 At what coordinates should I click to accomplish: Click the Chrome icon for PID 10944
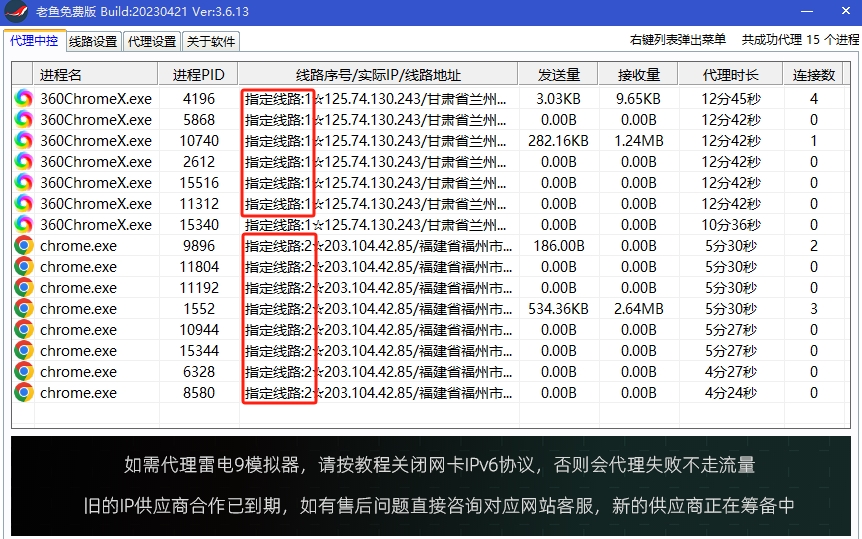(x=24, y=329)
